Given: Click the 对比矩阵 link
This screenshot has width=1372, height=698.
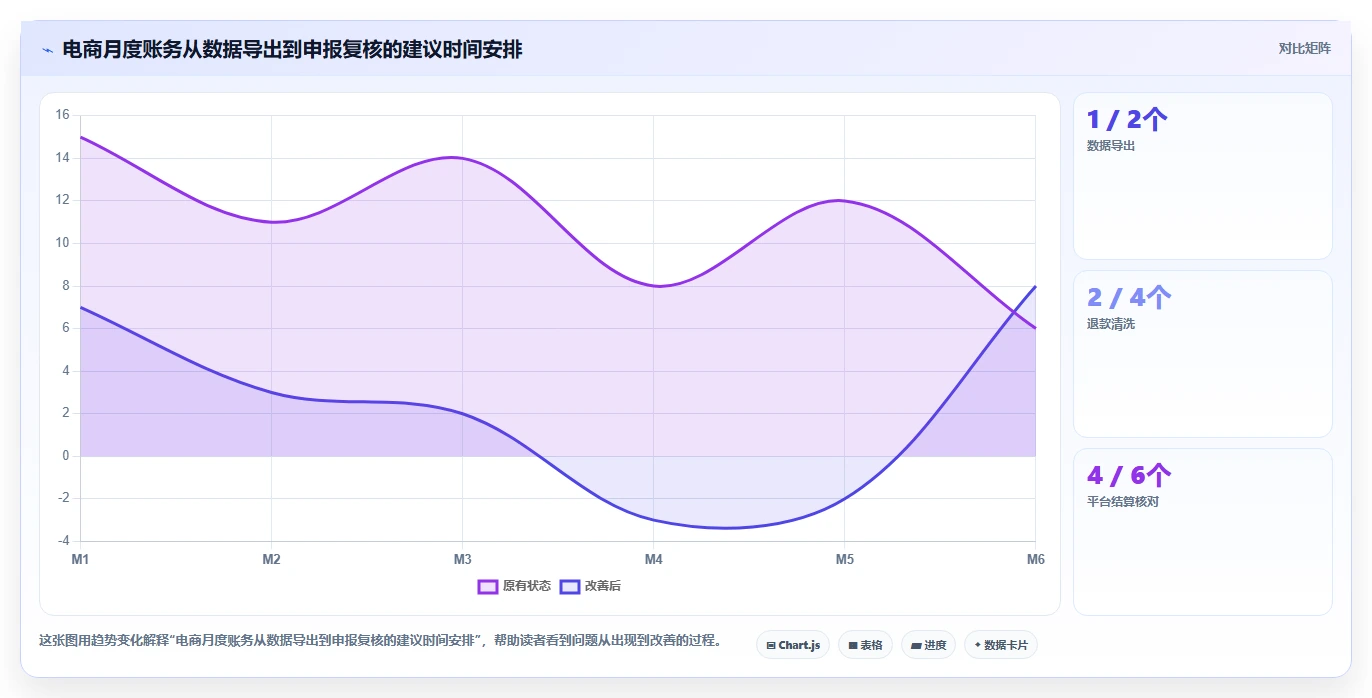Looking at the screenshot, I should (x=1305, y=48).
